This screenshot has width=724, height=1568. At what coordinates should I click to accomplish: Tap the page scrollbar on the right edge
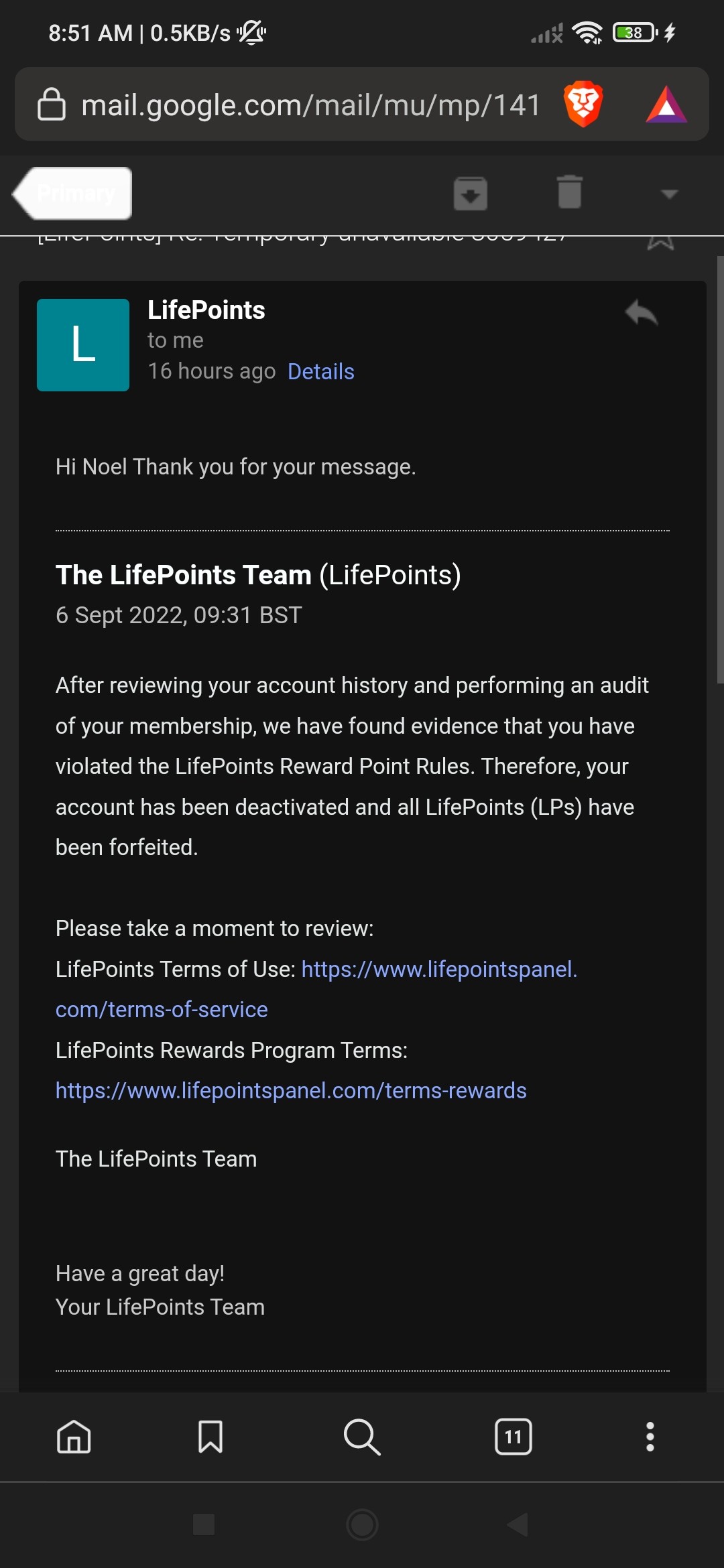(x=720, y=469)
